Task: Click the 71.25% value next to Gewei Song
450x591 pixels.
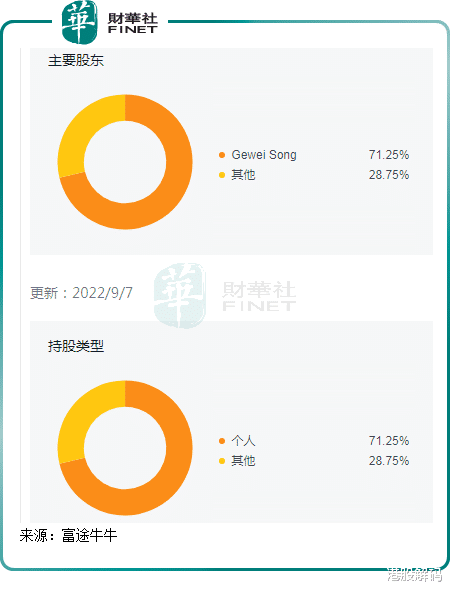Action: 389,155
